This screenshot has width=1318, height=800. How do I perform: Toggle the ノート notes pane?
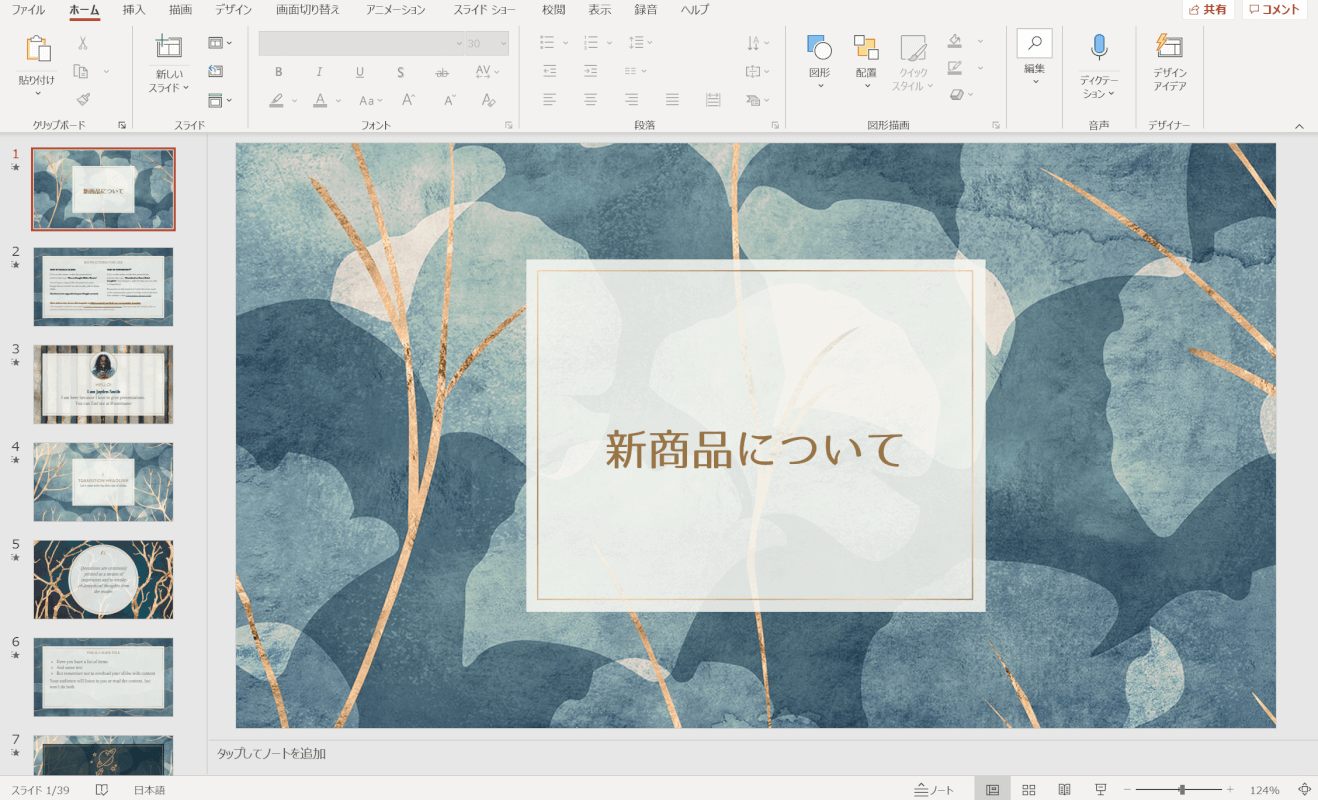click(934, 790)
